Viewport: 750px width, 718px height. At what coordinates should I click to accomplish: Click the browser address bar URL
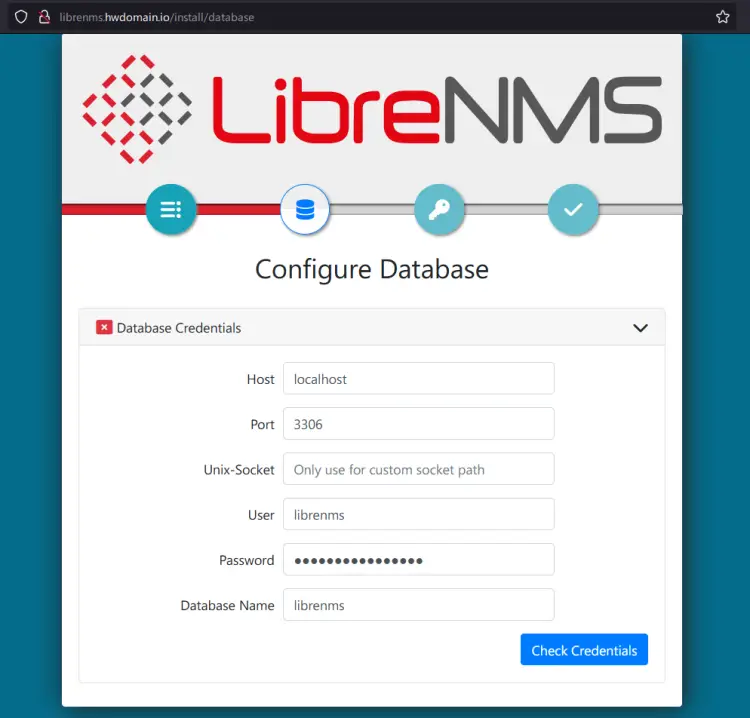[x=160, y=17]
